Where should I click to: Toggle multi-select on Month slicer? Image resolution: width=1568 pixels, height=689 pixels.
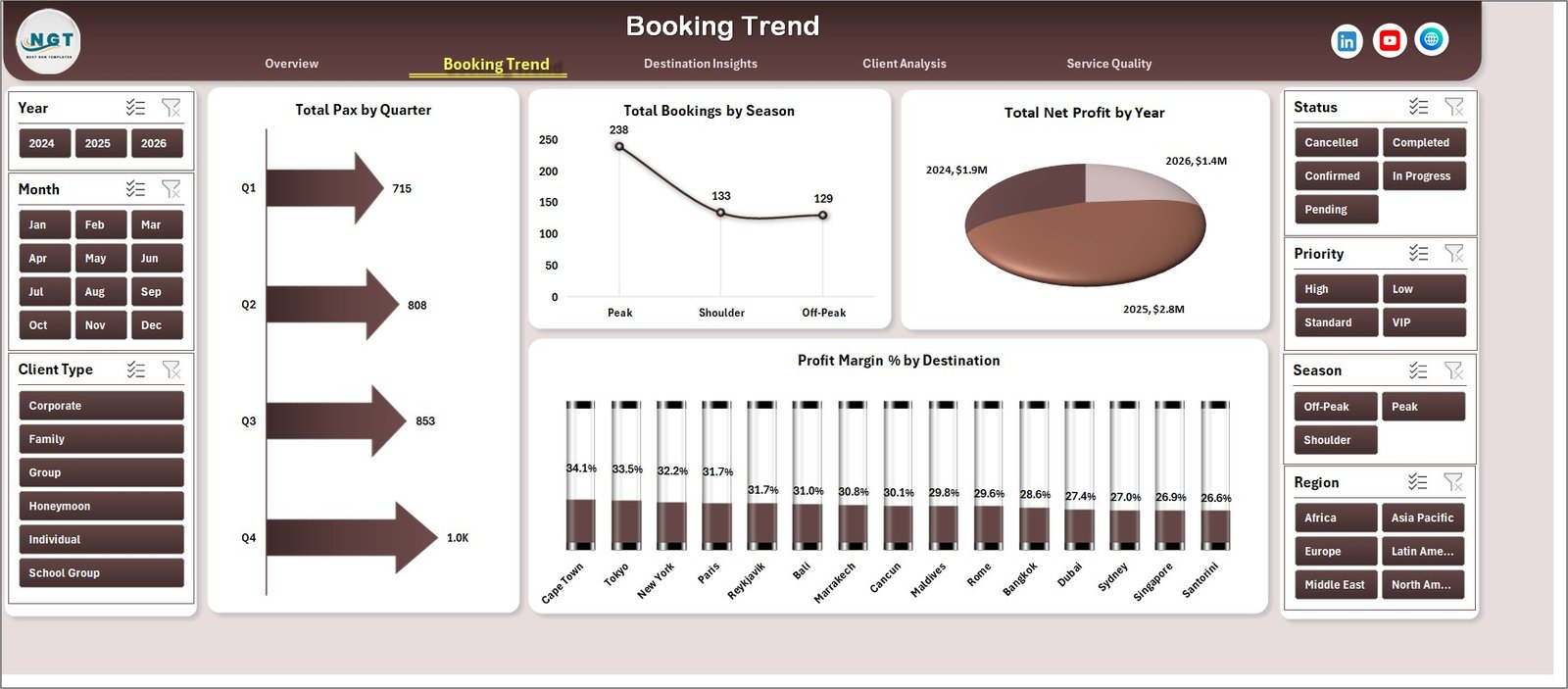point(135,189)
